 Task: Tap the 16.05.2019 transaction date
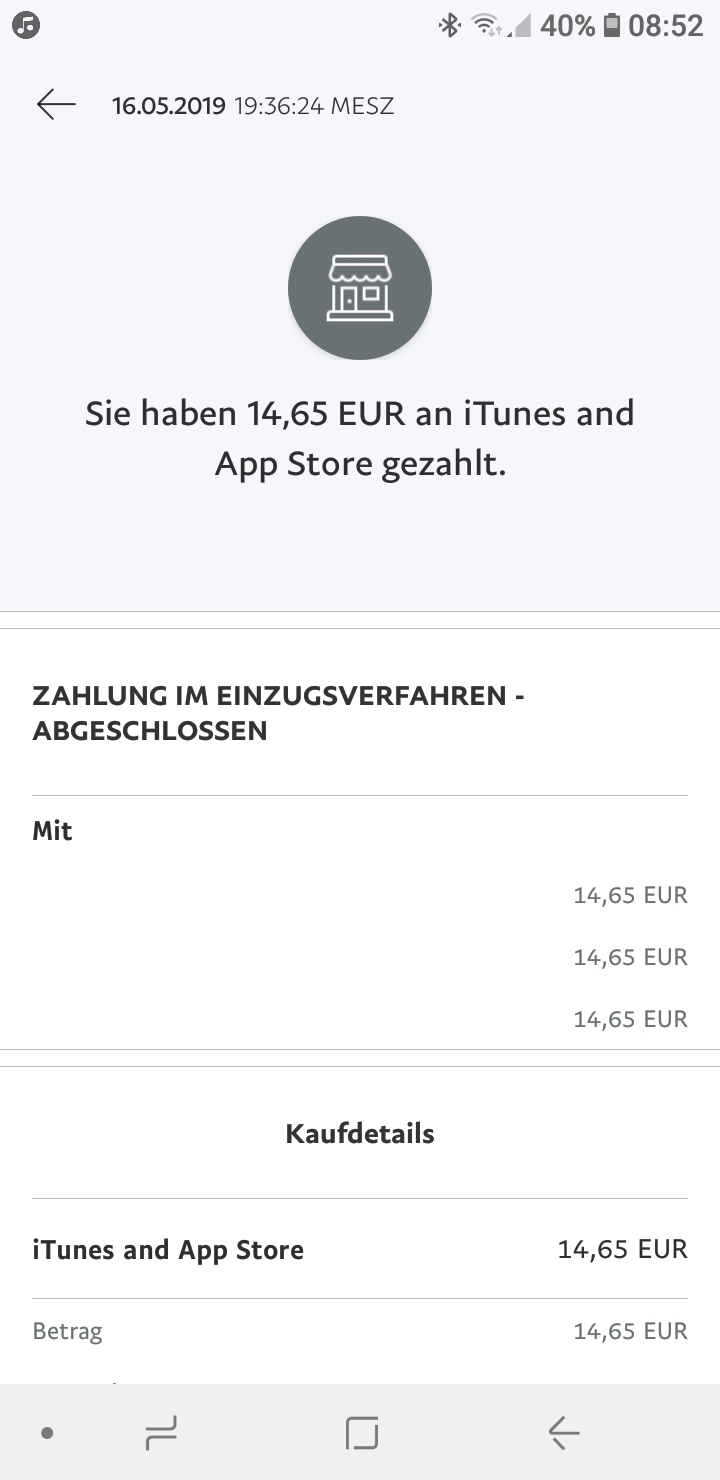click(x=169, y=106)
